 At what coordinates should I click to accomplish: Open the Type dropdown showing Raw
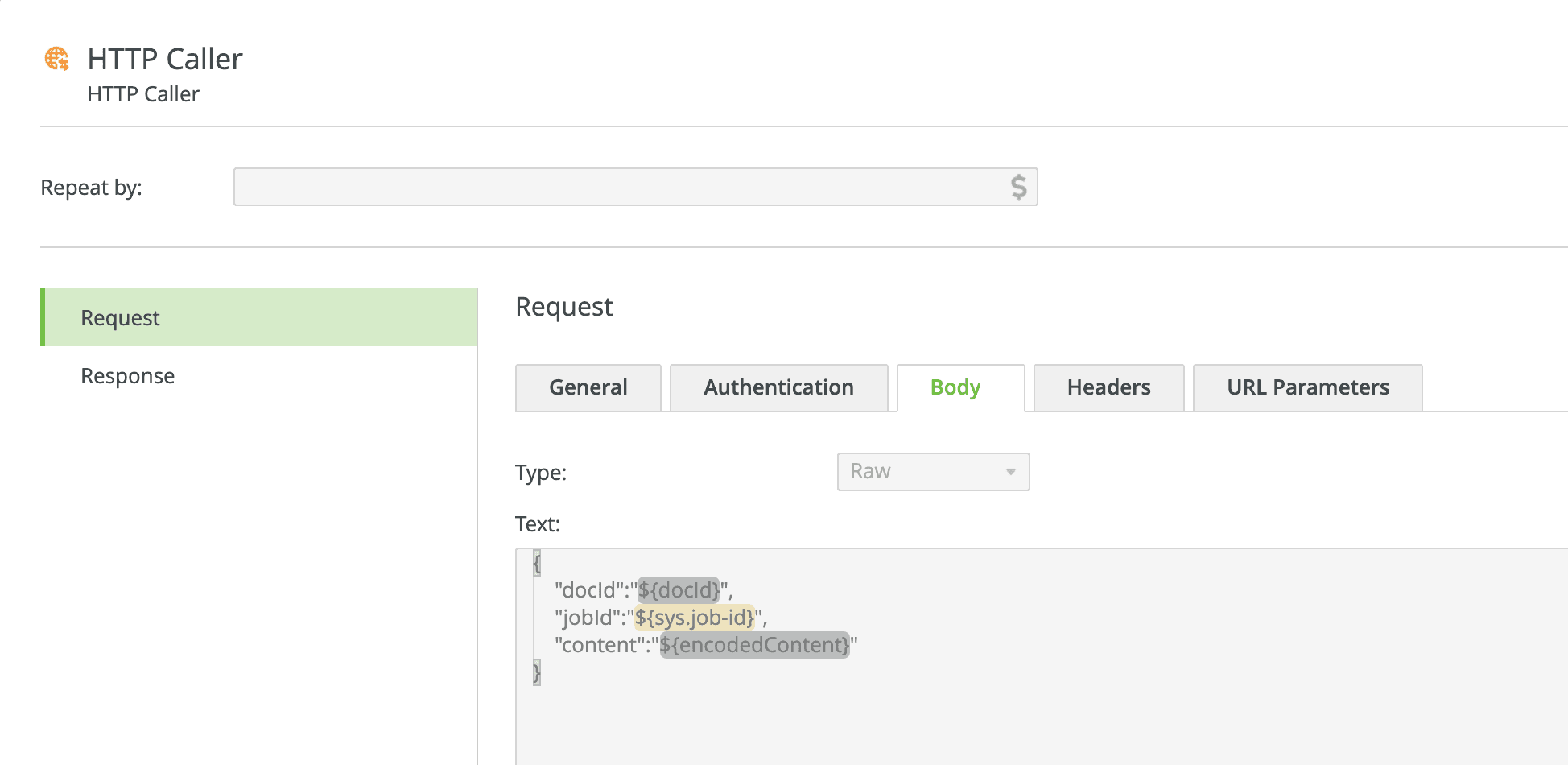932,472
